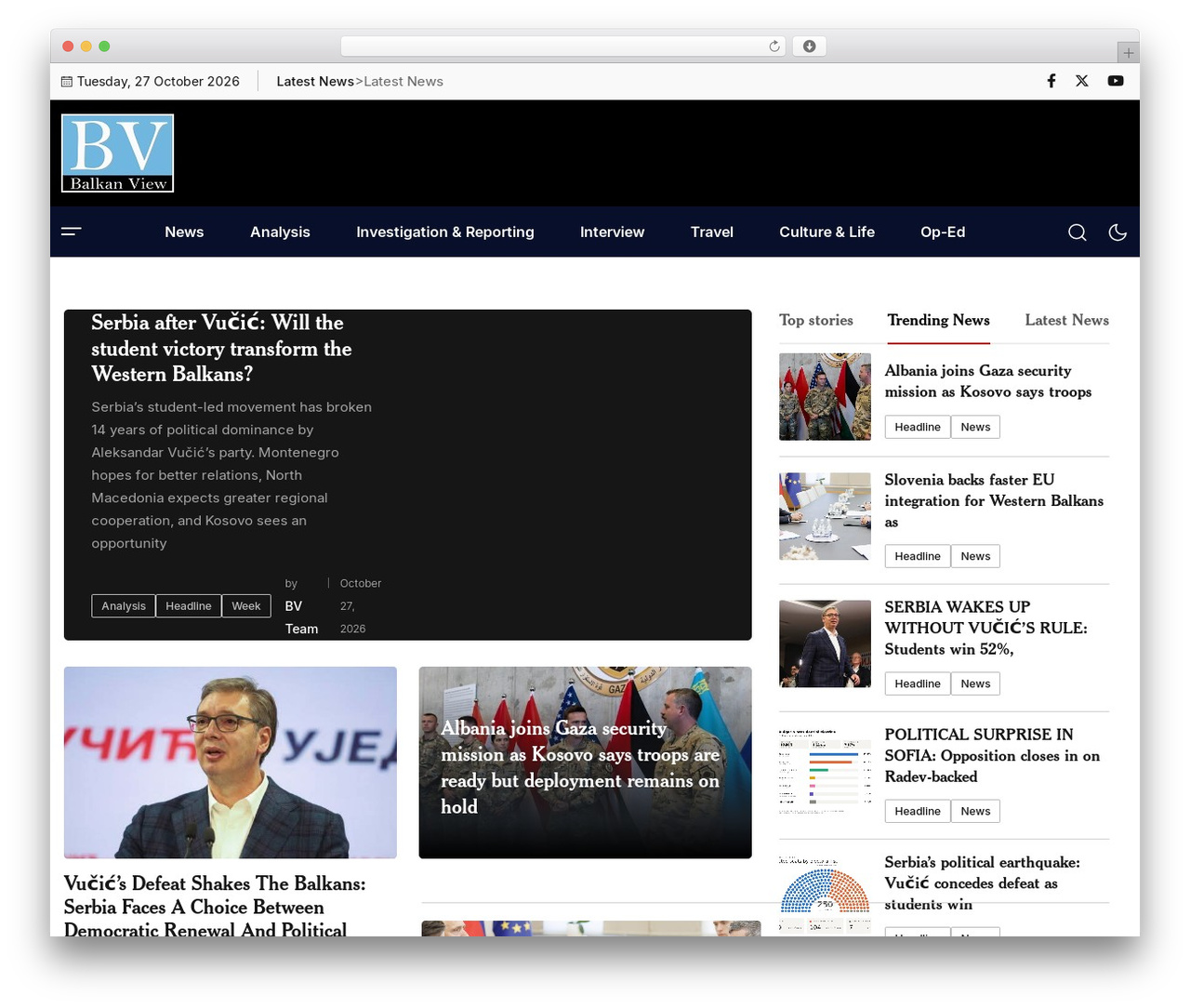1190x1008 pixels.
Task: Open the Facebook page icon
Action: pyautogui.click(x=1051, y=81)
